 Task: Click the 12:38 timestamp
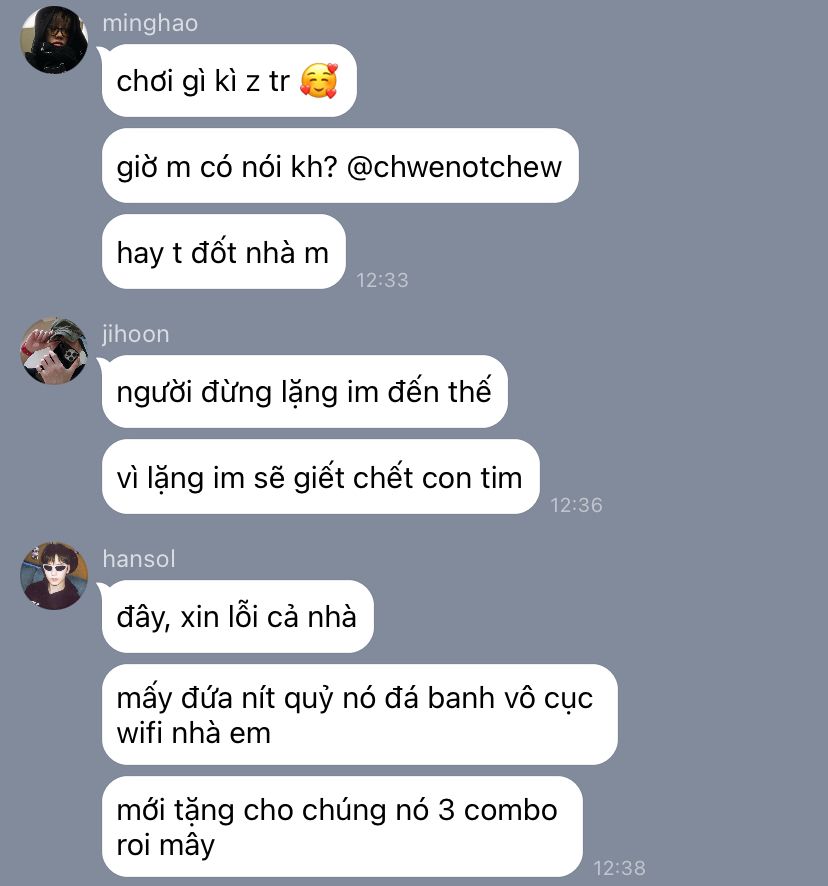(619, 867)
